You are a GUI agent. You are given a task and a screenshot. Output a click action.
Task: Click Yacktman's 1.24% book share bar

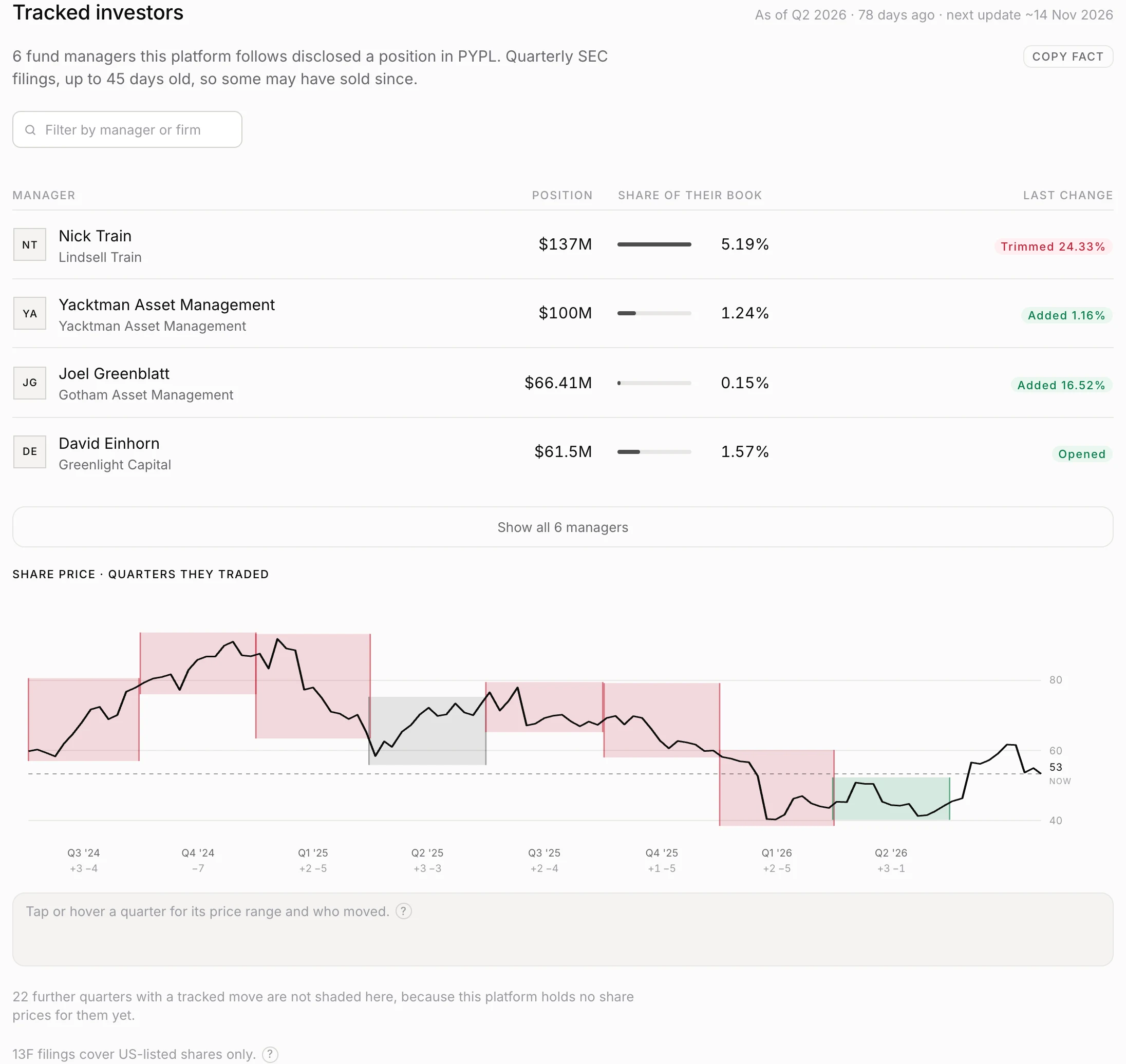(654, 313)
